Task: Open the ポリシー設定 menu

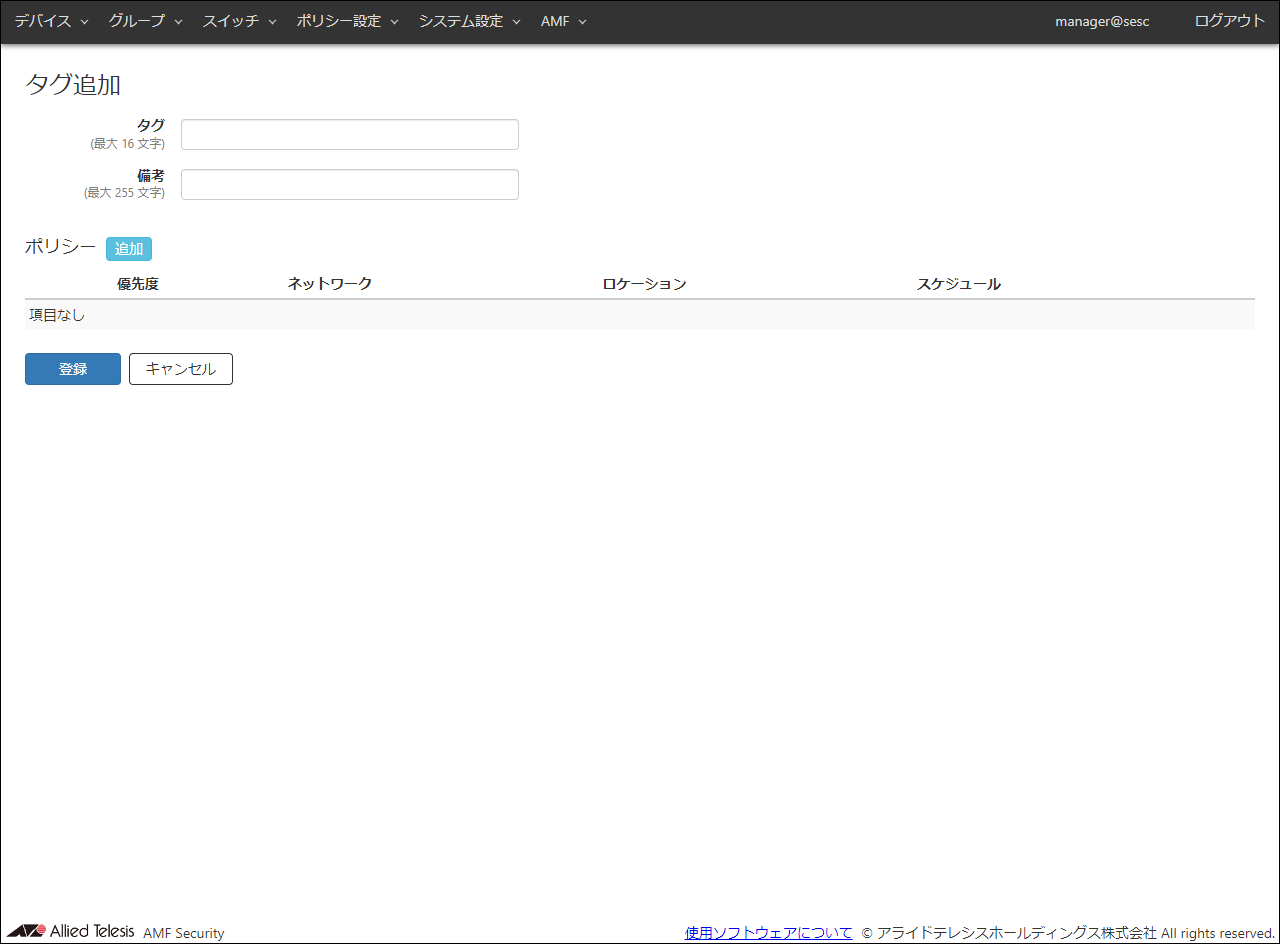Action: point(347,21)
